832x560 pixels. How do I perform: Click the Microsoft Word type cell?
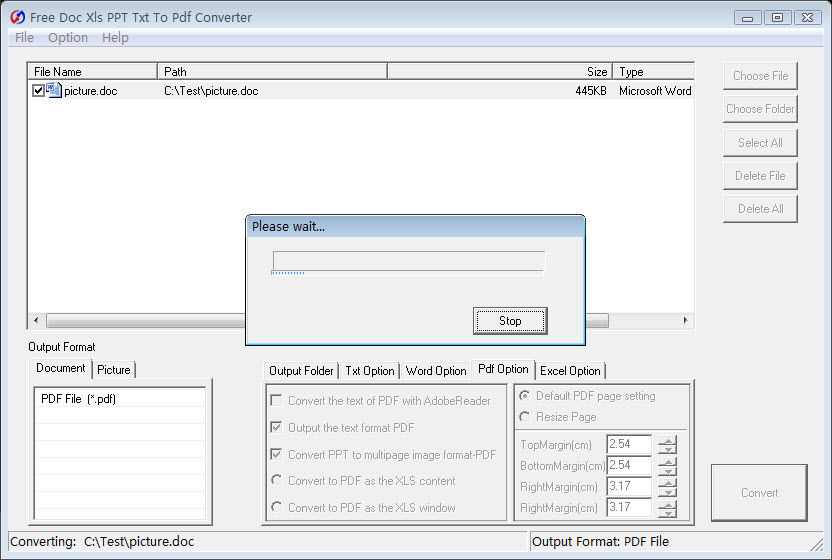tap(655, 91)
